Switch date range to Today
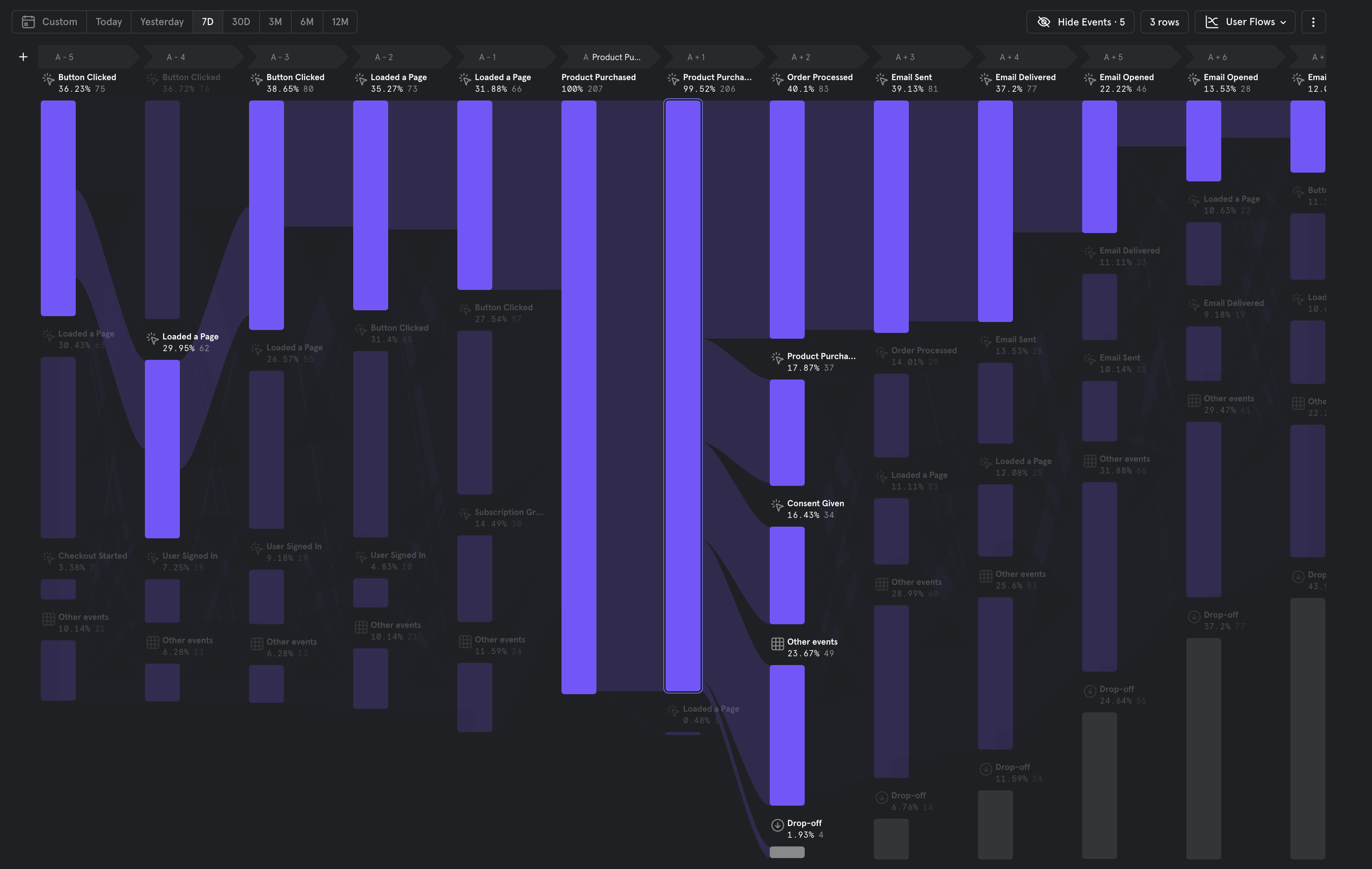The height and width of the screenshot is (869, 1372). click(109, 21)
